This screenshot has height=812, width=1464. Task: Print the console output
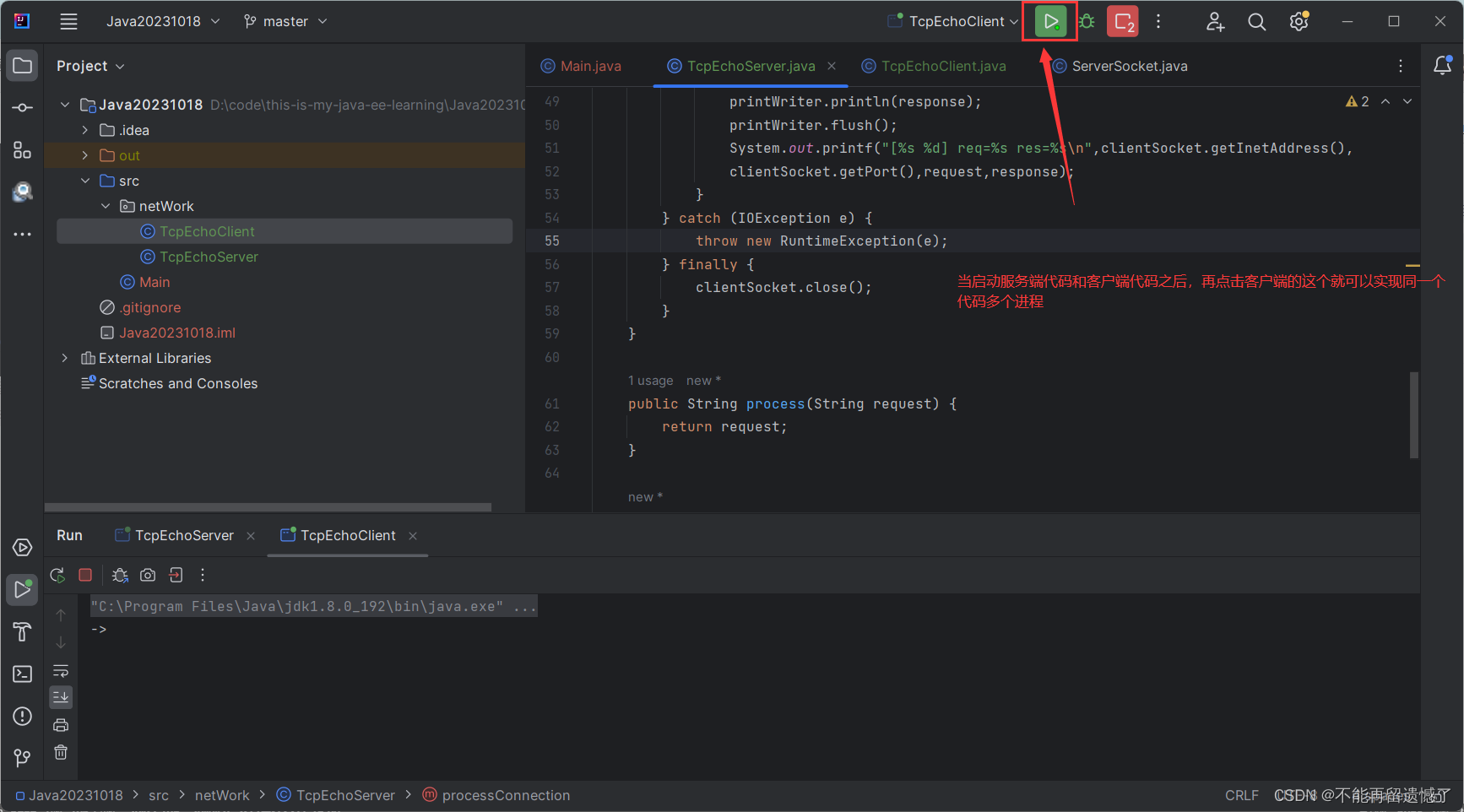61,725
